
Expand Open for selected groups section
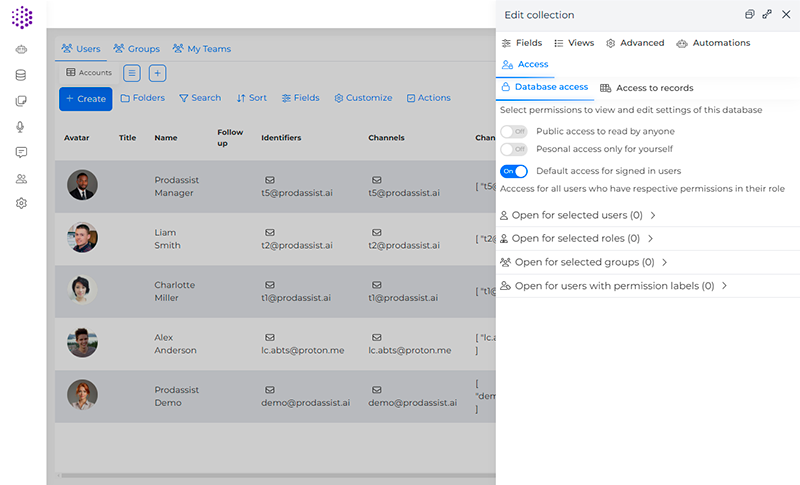(583, 262)
